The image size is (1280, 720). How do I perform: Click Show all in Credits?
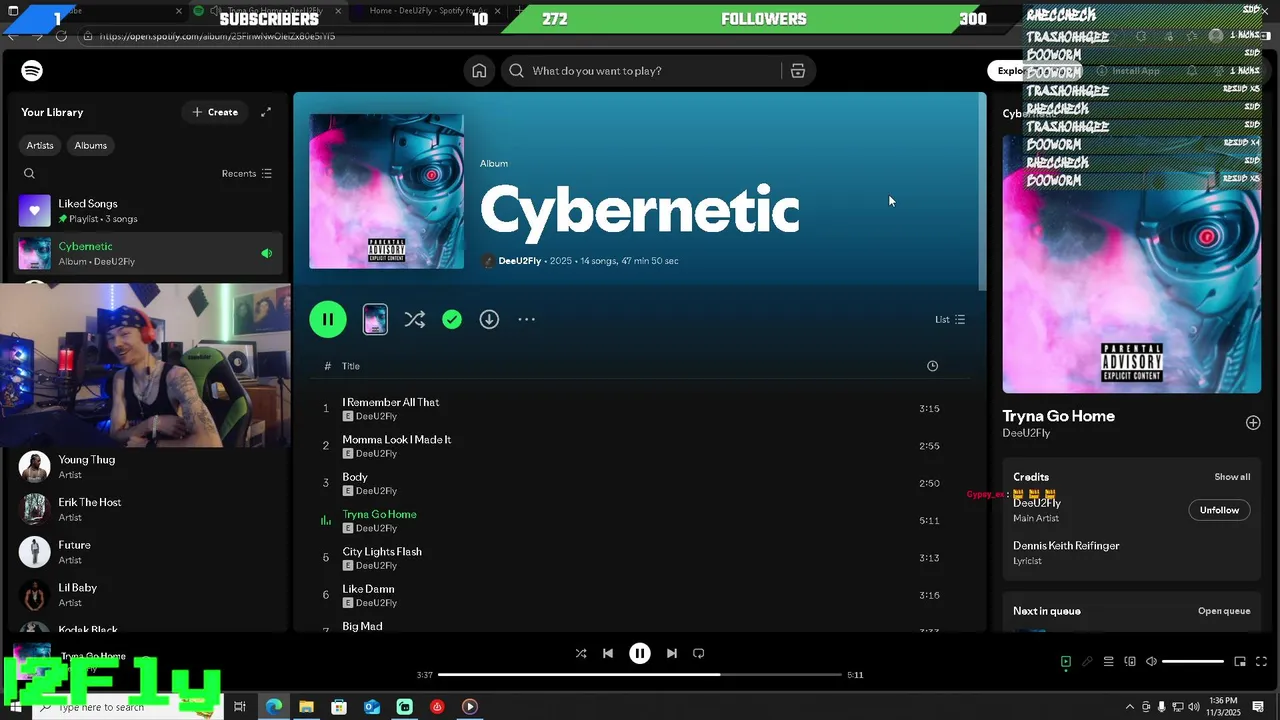(x=1232, y=477)
